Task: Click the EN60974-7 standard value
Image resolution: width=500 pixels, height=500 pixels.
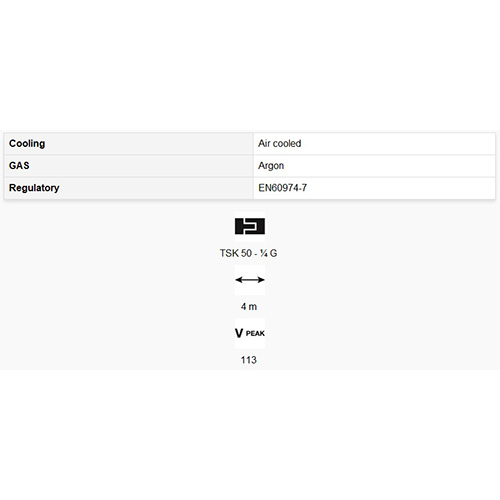Action: (x=283, y=188)
